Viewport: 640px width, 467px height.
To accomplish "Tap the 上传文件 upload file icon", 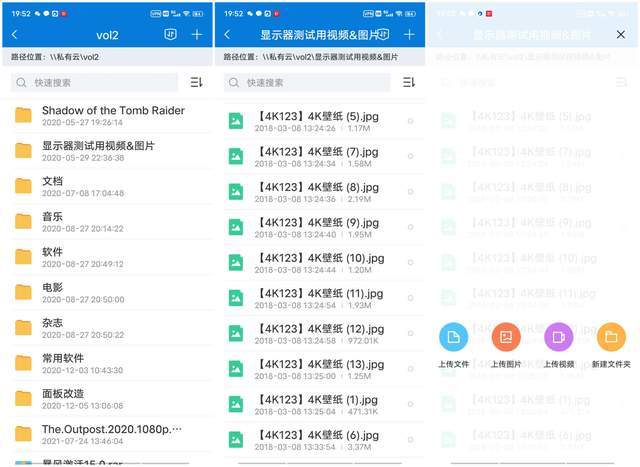I will point(453,338).
